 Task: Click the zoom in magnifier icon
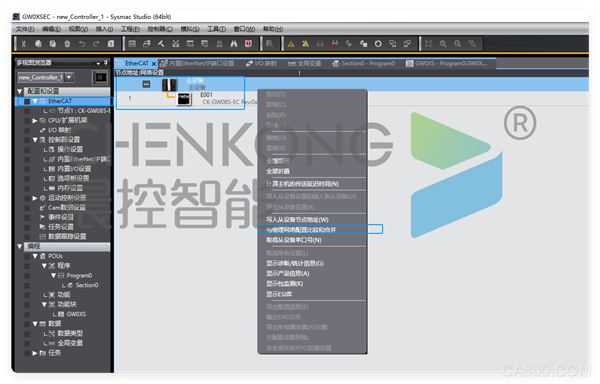point(443,44)
